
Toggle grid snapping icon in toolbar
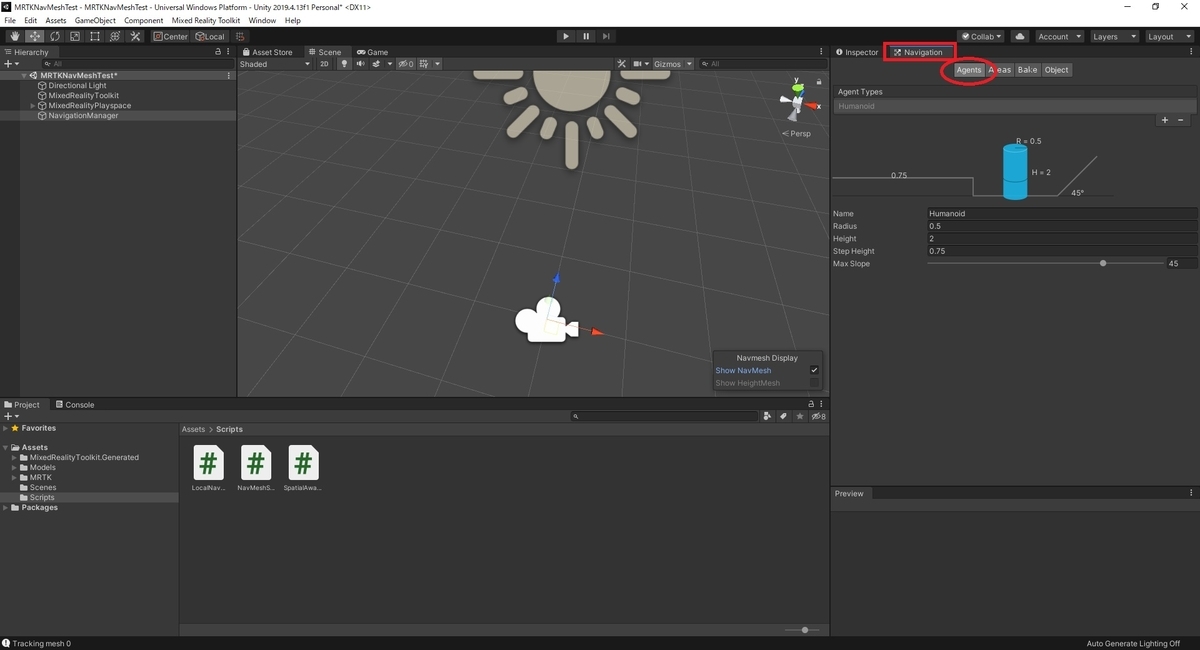point(240,36)
